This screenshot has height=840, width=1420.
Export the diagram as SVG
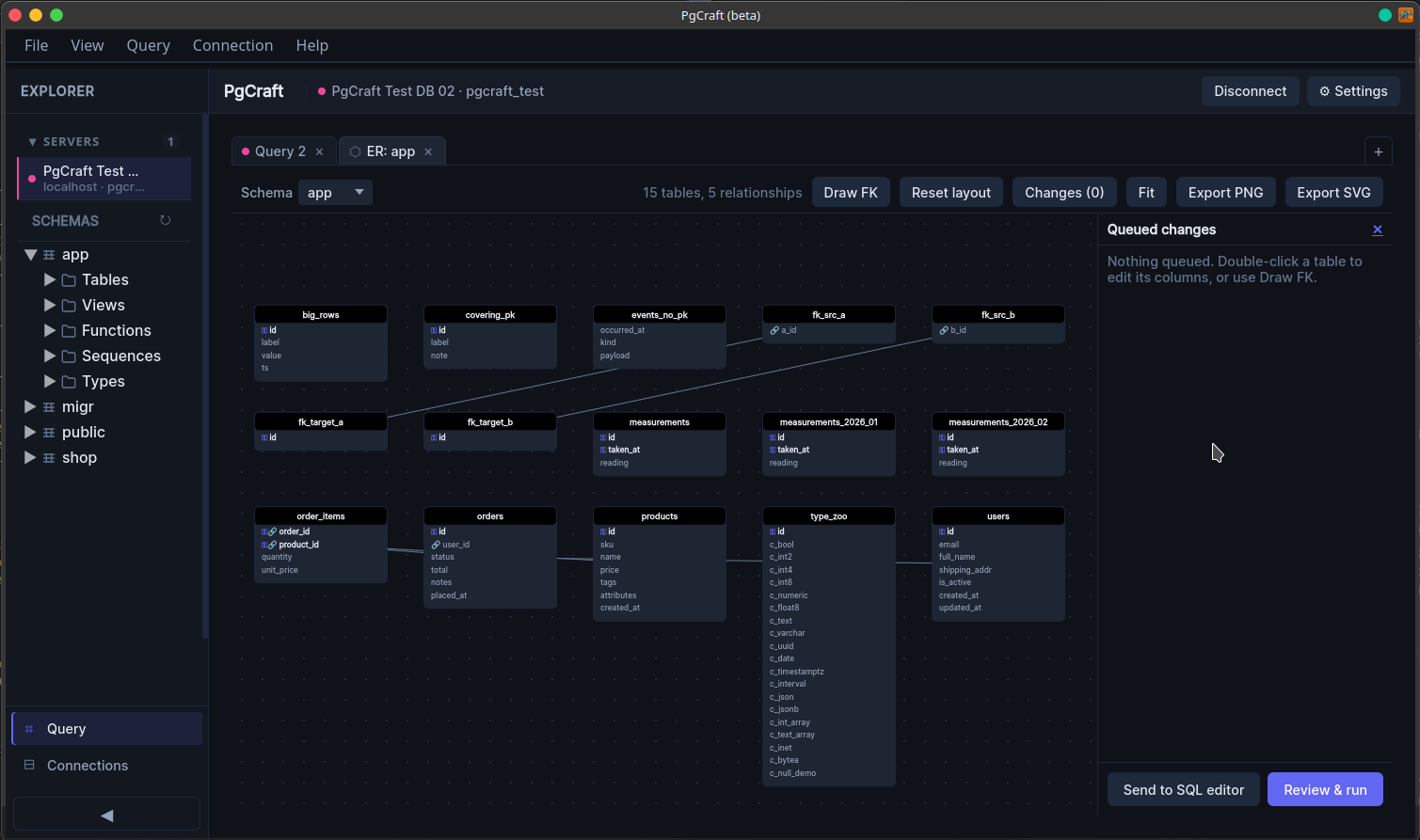[1333, 193]
